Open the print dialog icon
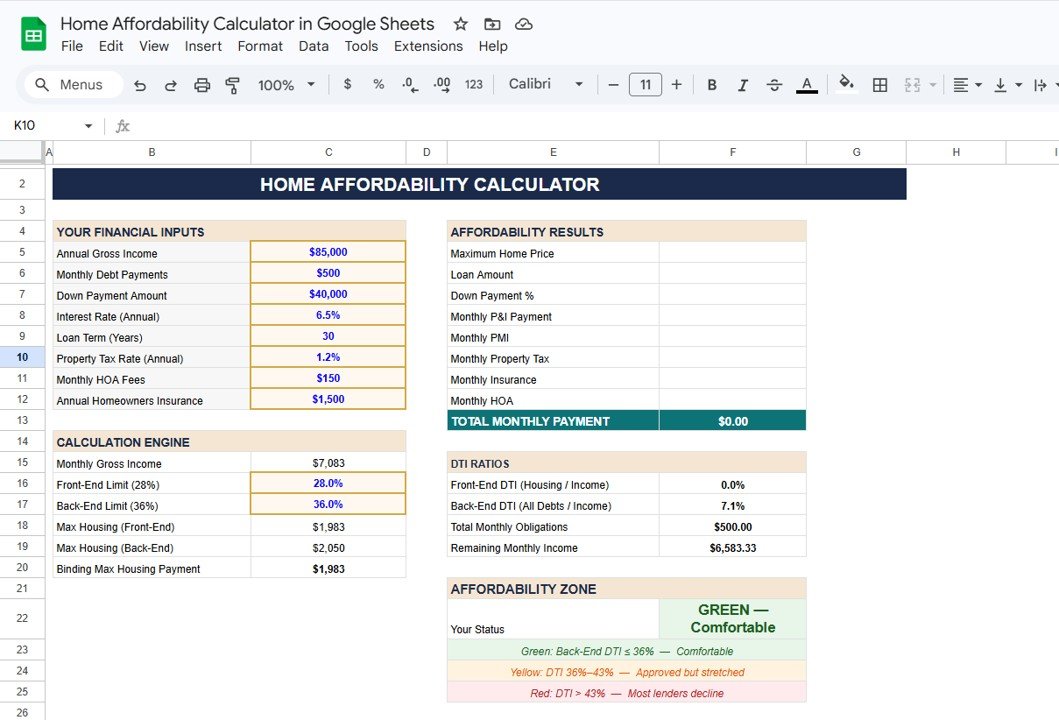 [202, 85]
